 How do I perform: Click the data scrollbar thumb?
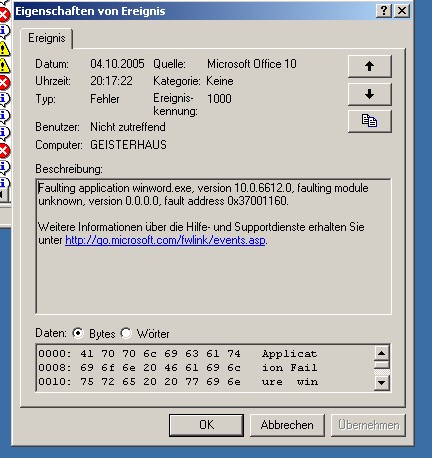(382, 364)
